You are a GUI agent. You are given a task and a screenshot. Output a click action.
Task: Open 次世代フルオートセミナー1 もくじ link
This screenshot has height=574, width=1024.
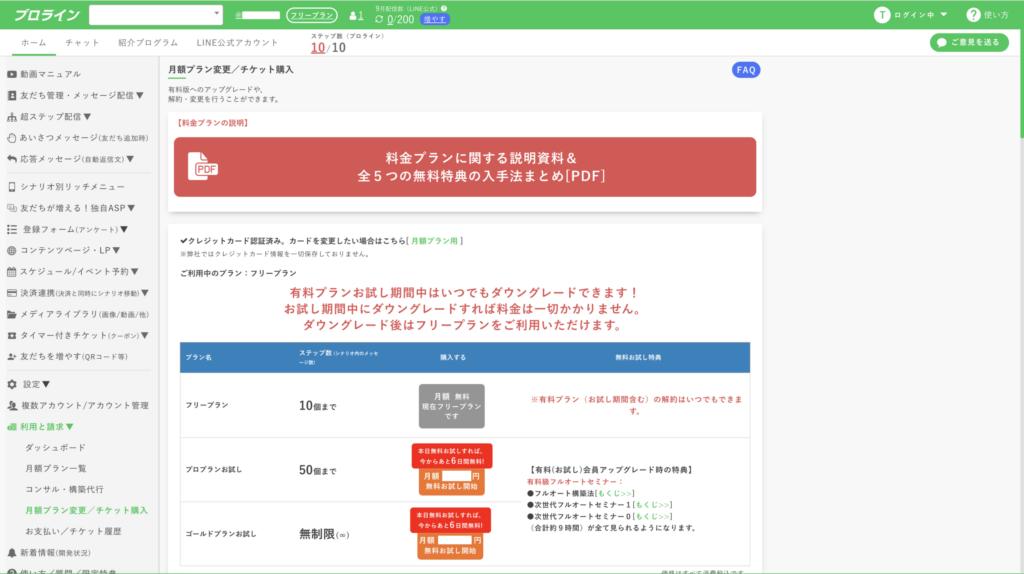652,505
